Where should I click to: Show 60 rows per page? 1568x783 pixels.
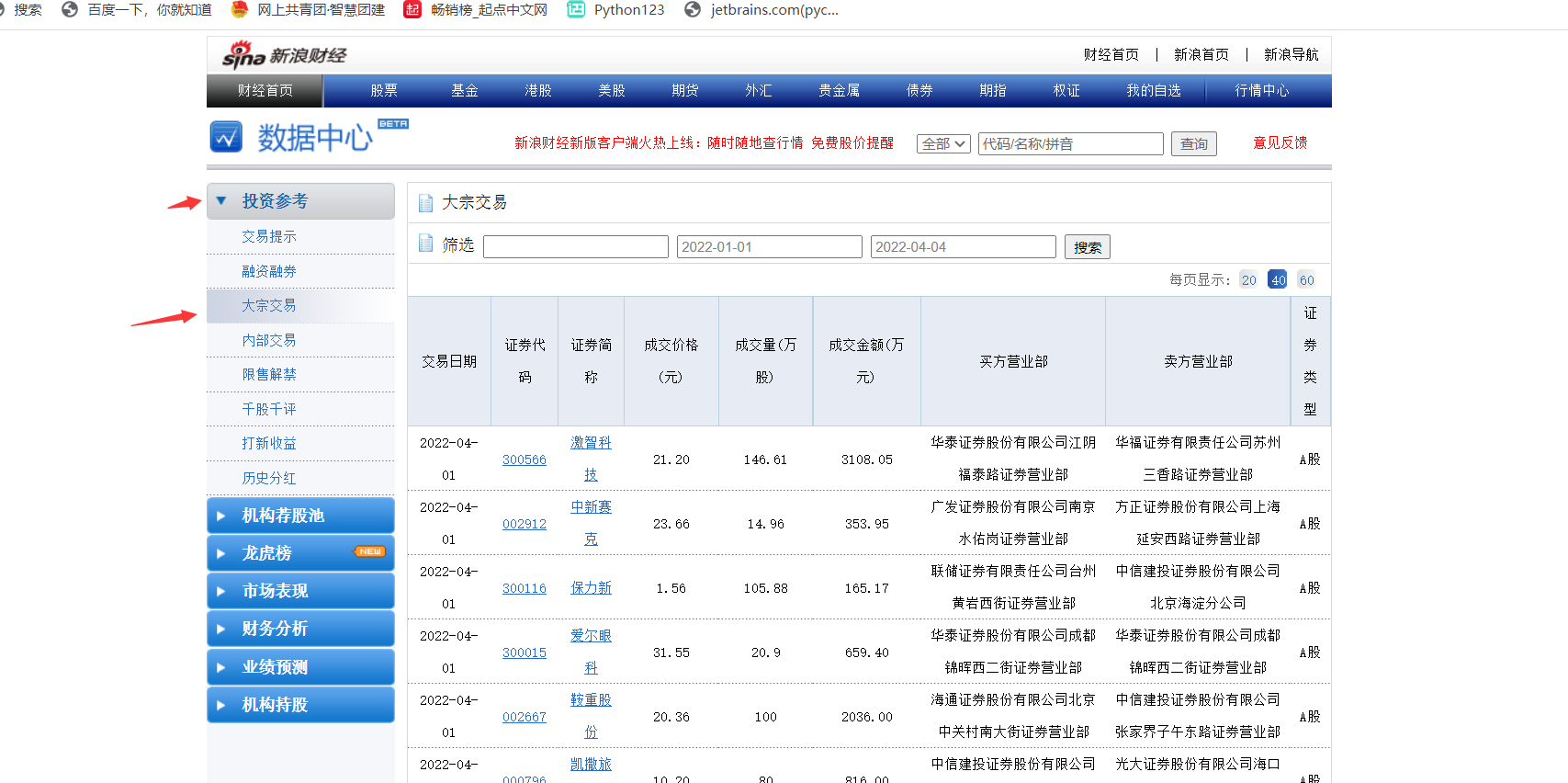point(1306,280)
